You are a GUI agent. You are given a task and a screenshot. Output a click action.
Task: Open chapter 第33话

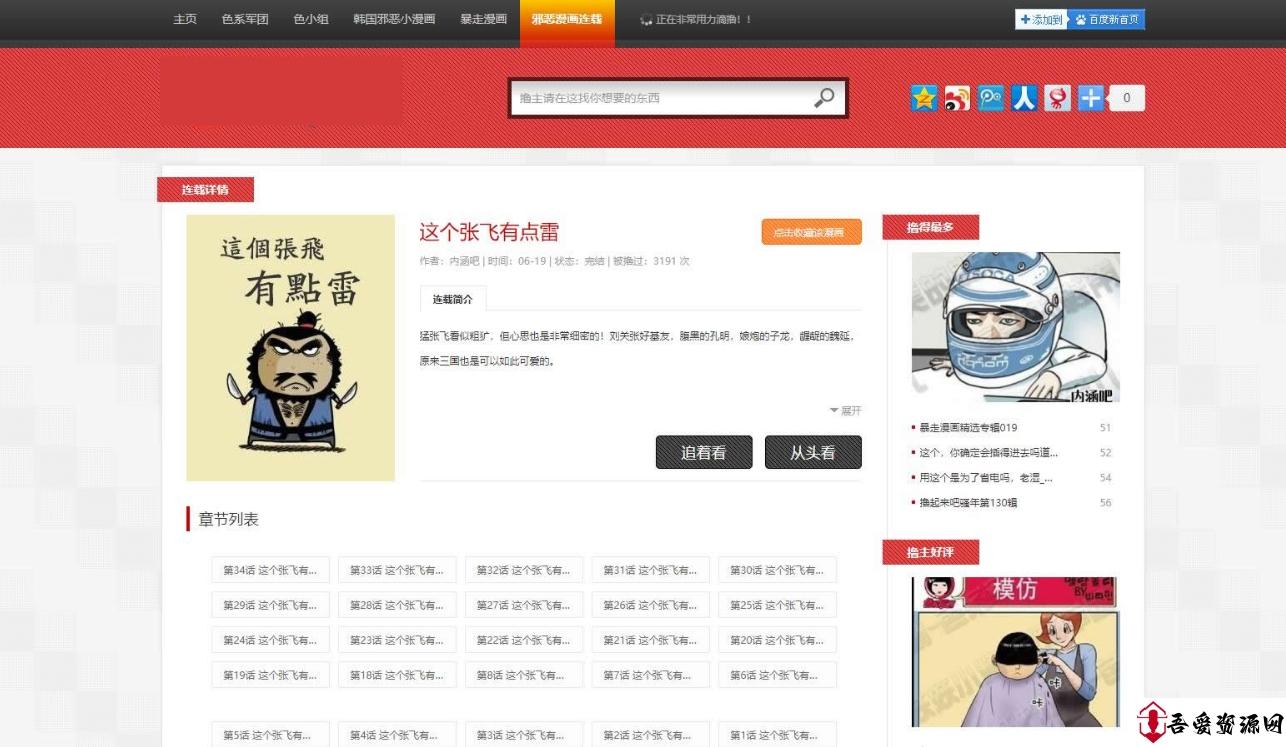[397, 570]
